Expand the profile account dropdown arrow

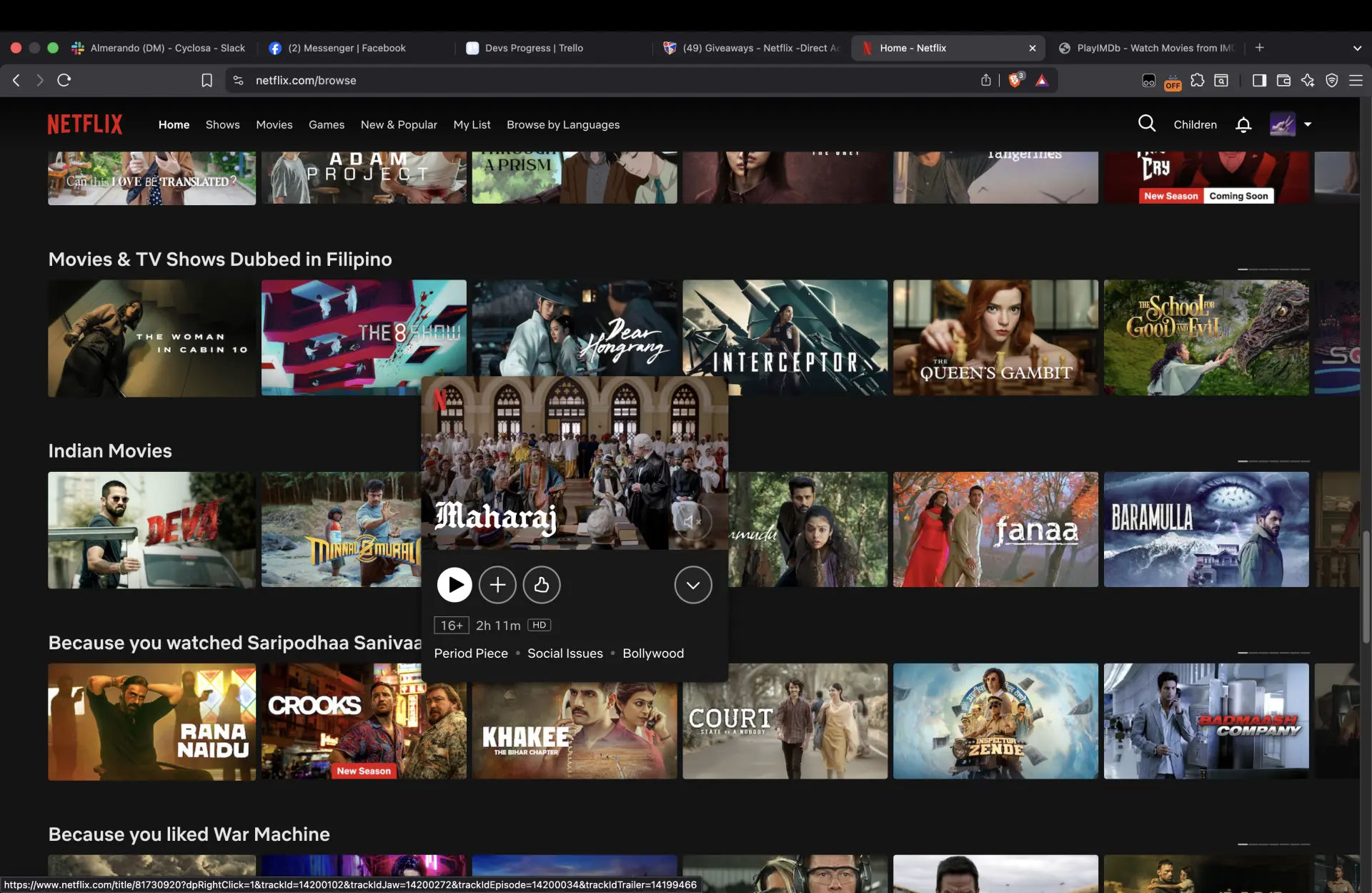tap(1308, 124)
